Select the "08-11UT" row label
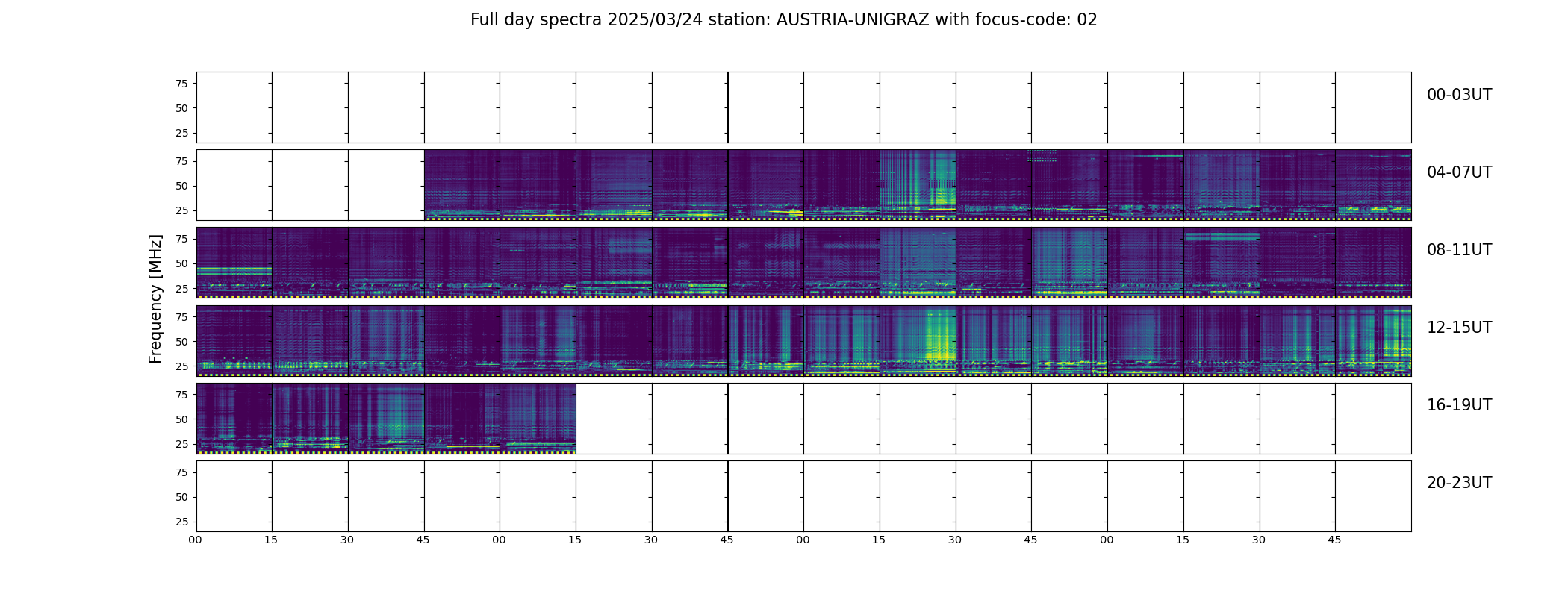This screenshot has height=597, width=1568. click(x=1459, y=250)
